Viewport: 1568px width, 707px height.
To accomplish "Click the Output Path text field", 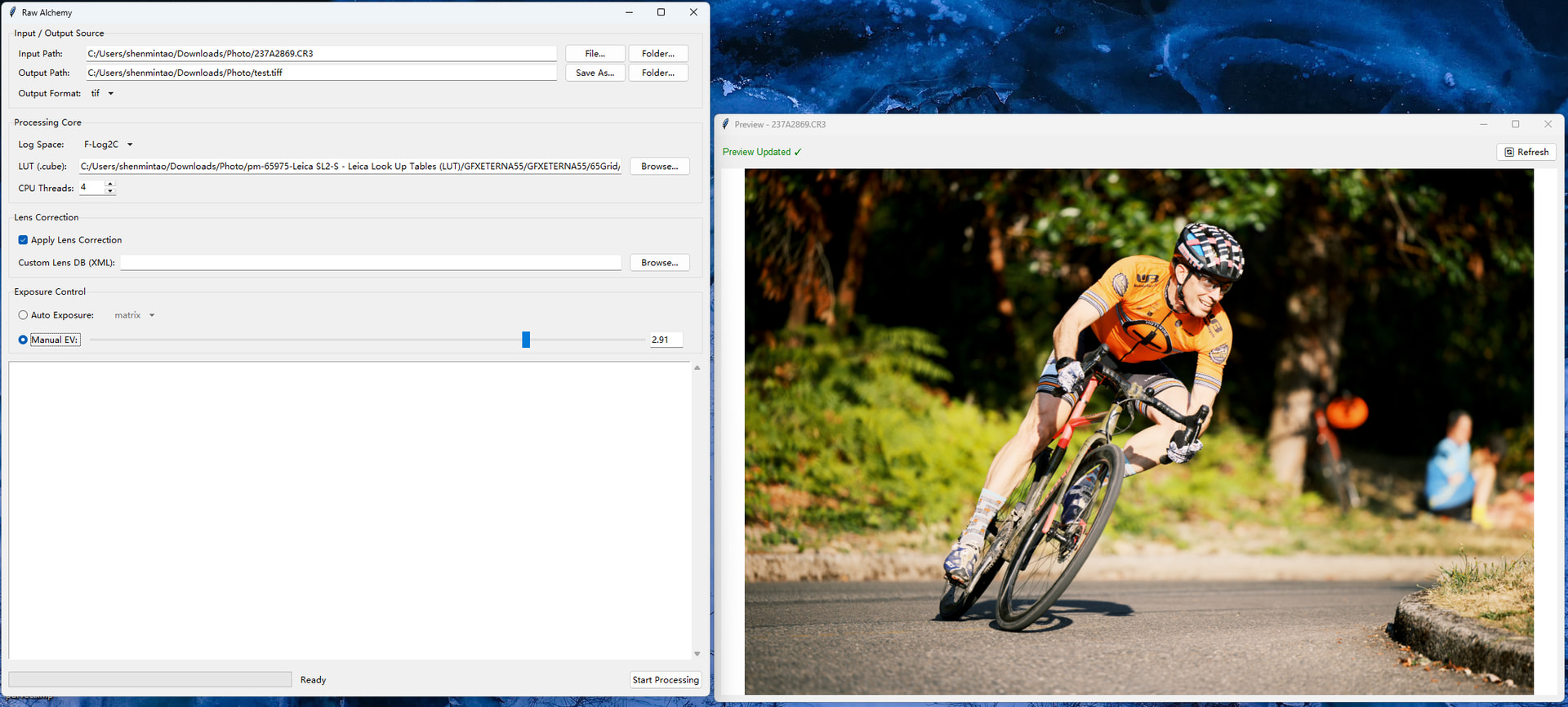I will 322,73.
